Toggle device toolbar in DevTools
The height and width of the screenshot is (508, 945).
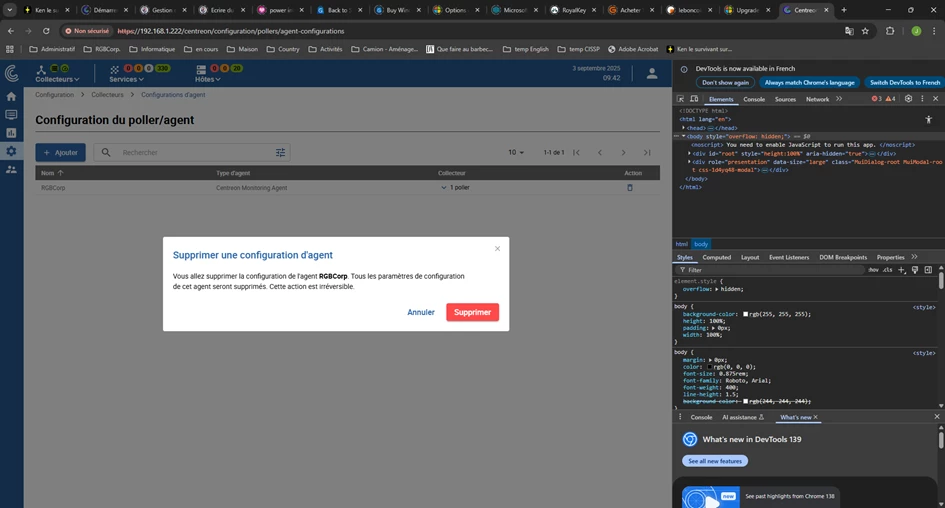pyautogui.click(x=694, y=99)
